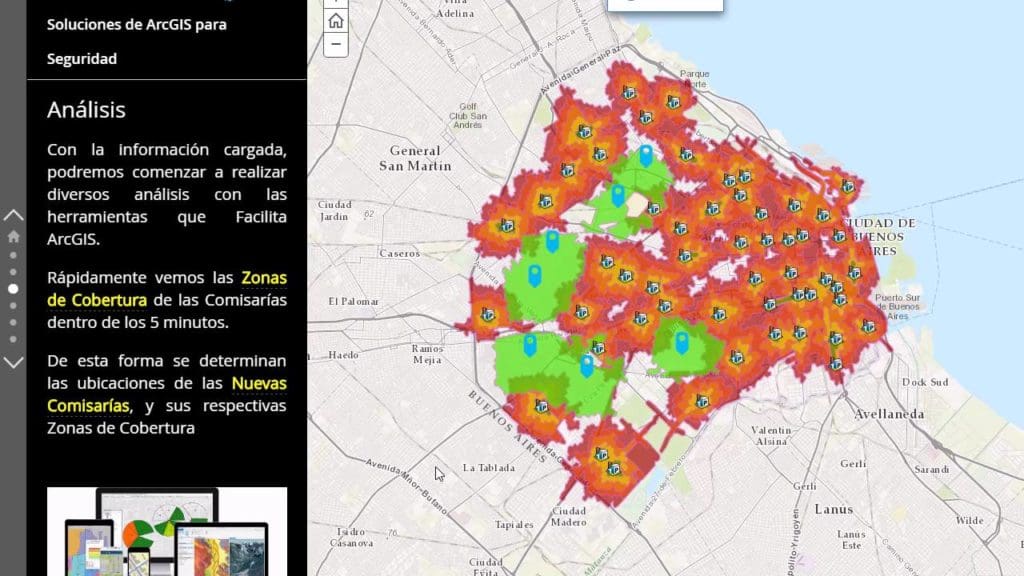Screen dimensions: 1024x576
Task: Select the first slide dot in the navigator
Action: 13,256
